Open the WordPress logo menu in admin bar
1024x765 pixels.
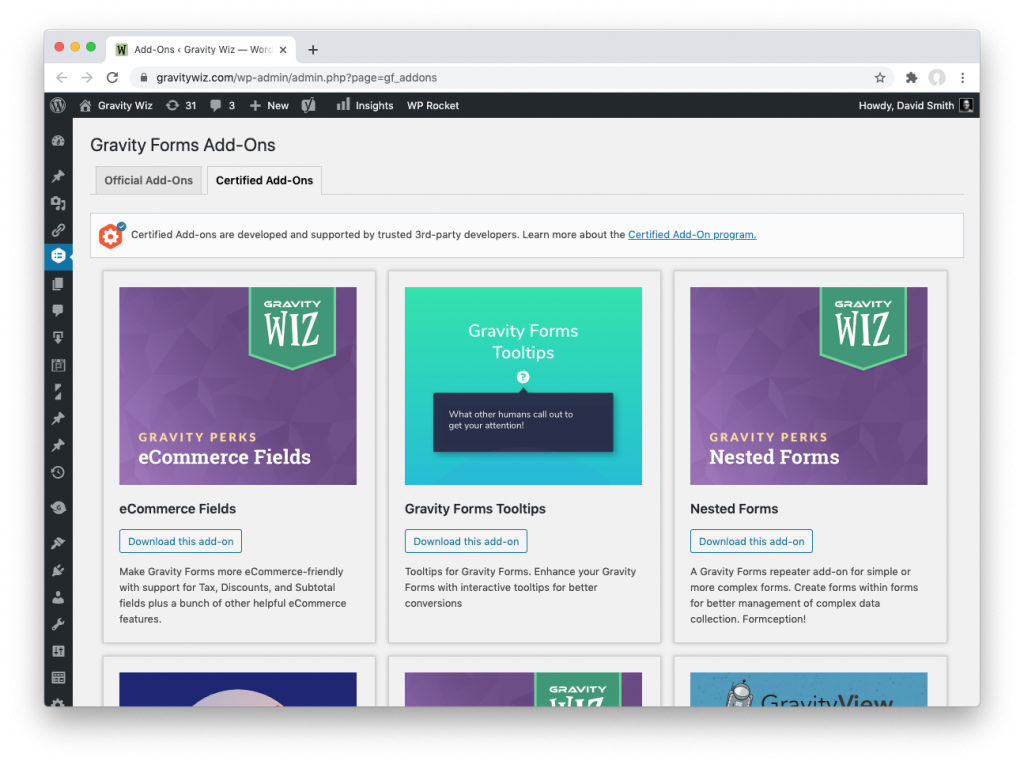pos(58,105)
